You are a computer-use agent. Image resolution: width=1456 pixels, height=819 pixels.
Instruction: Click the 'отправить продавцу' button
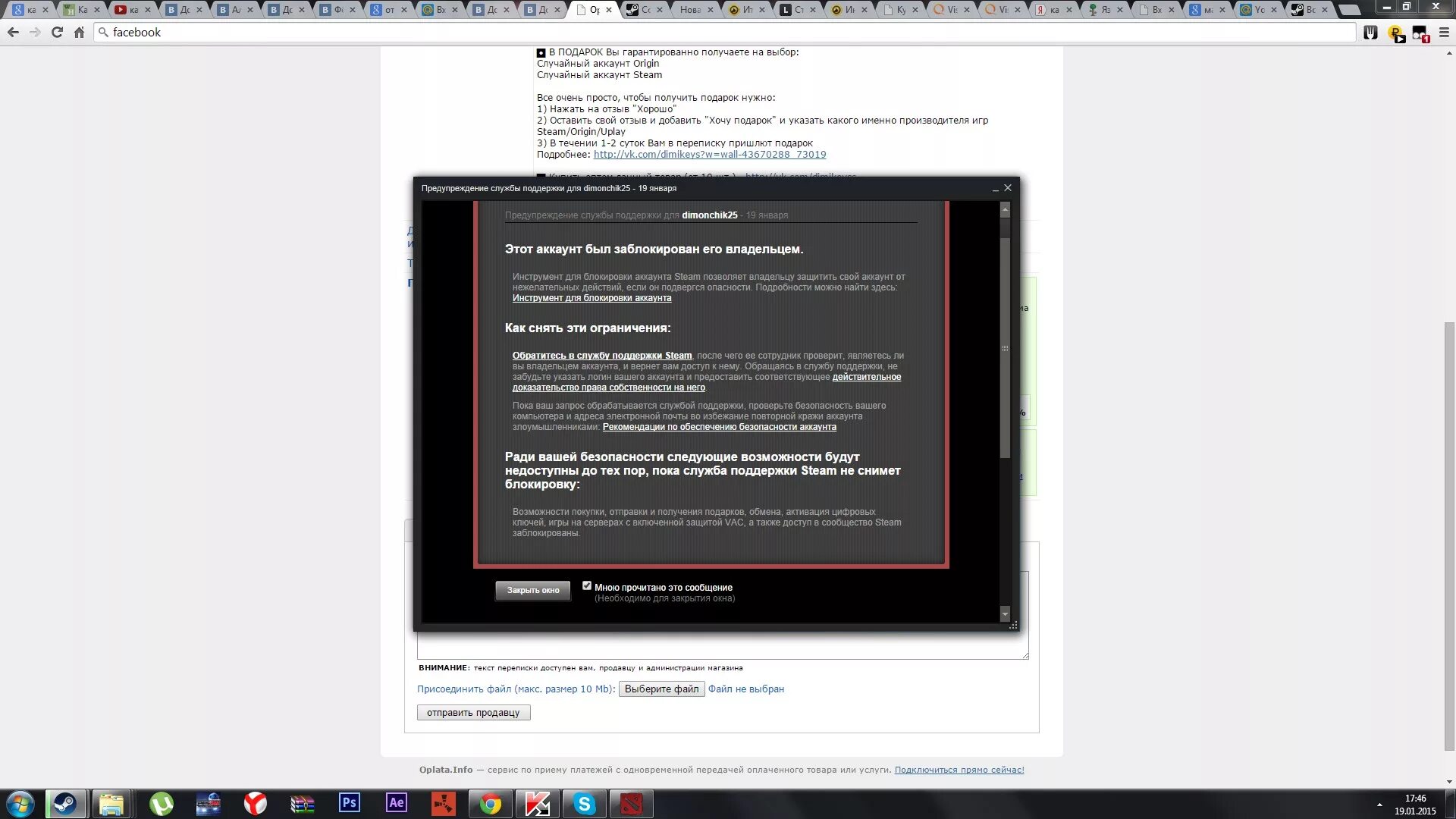[473, 713]
